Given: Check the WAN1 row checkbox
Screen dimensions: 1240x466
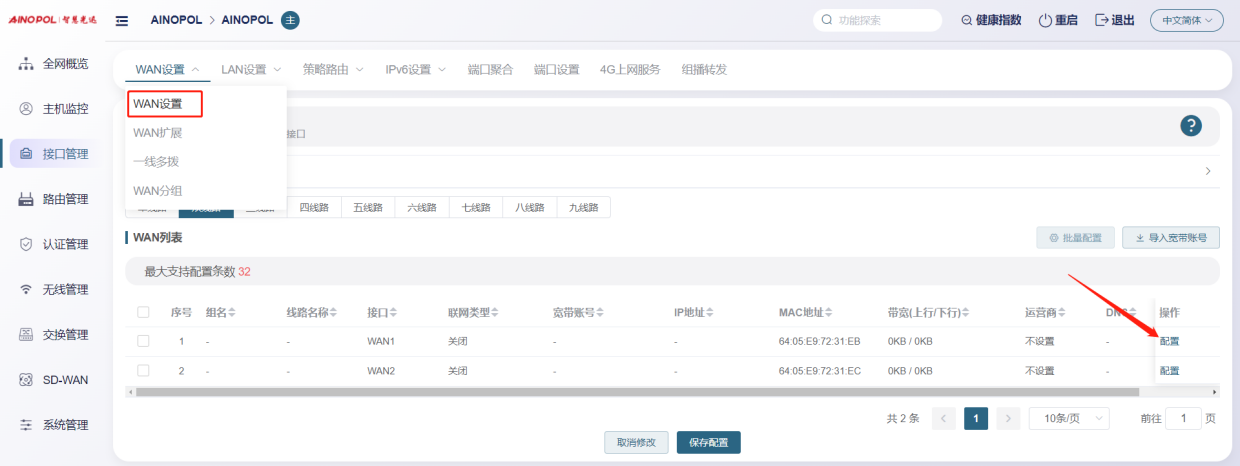Looking at the screenshot, I should [x=143, y=342].
